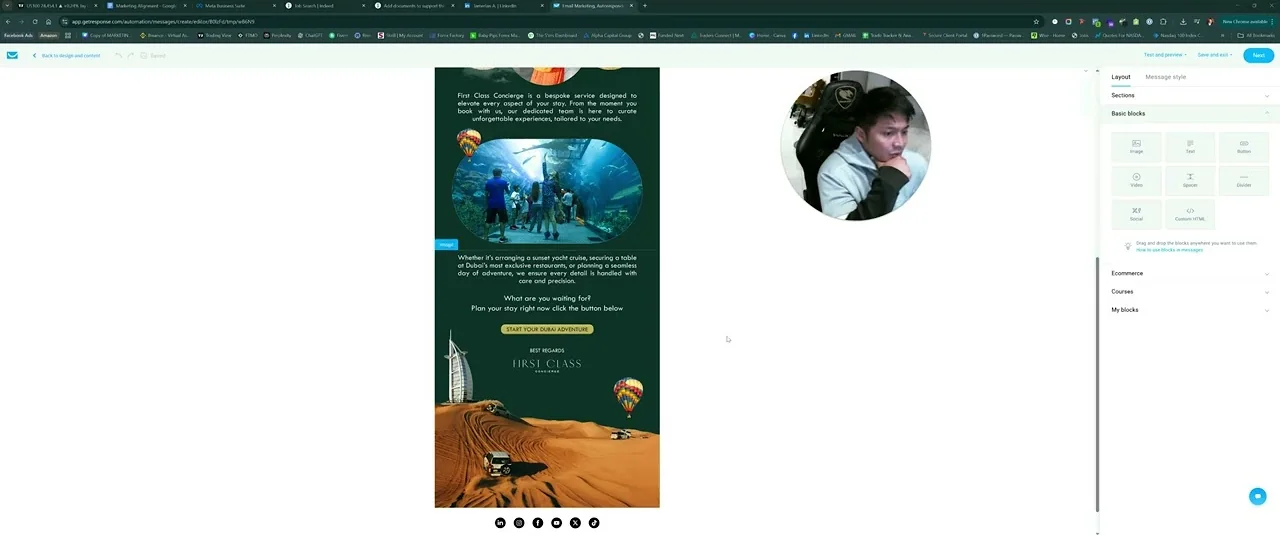This screenshot has height=536, width=1280.
Task: Select the Video block
Action: (1136, 180)
